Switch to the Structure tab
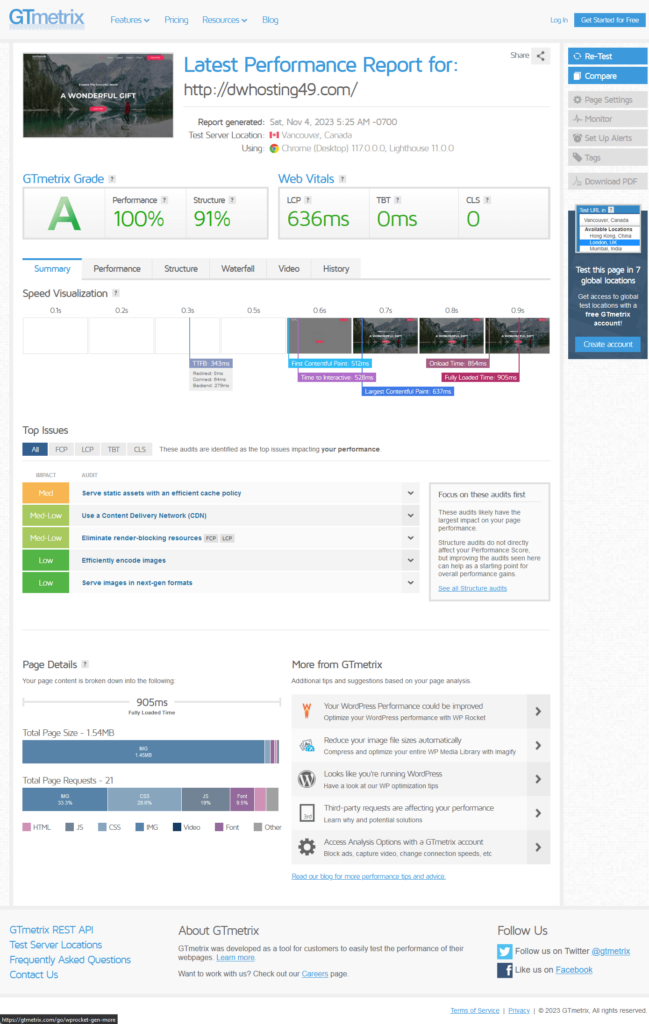The image size is (649, 1024). (181, 268)
